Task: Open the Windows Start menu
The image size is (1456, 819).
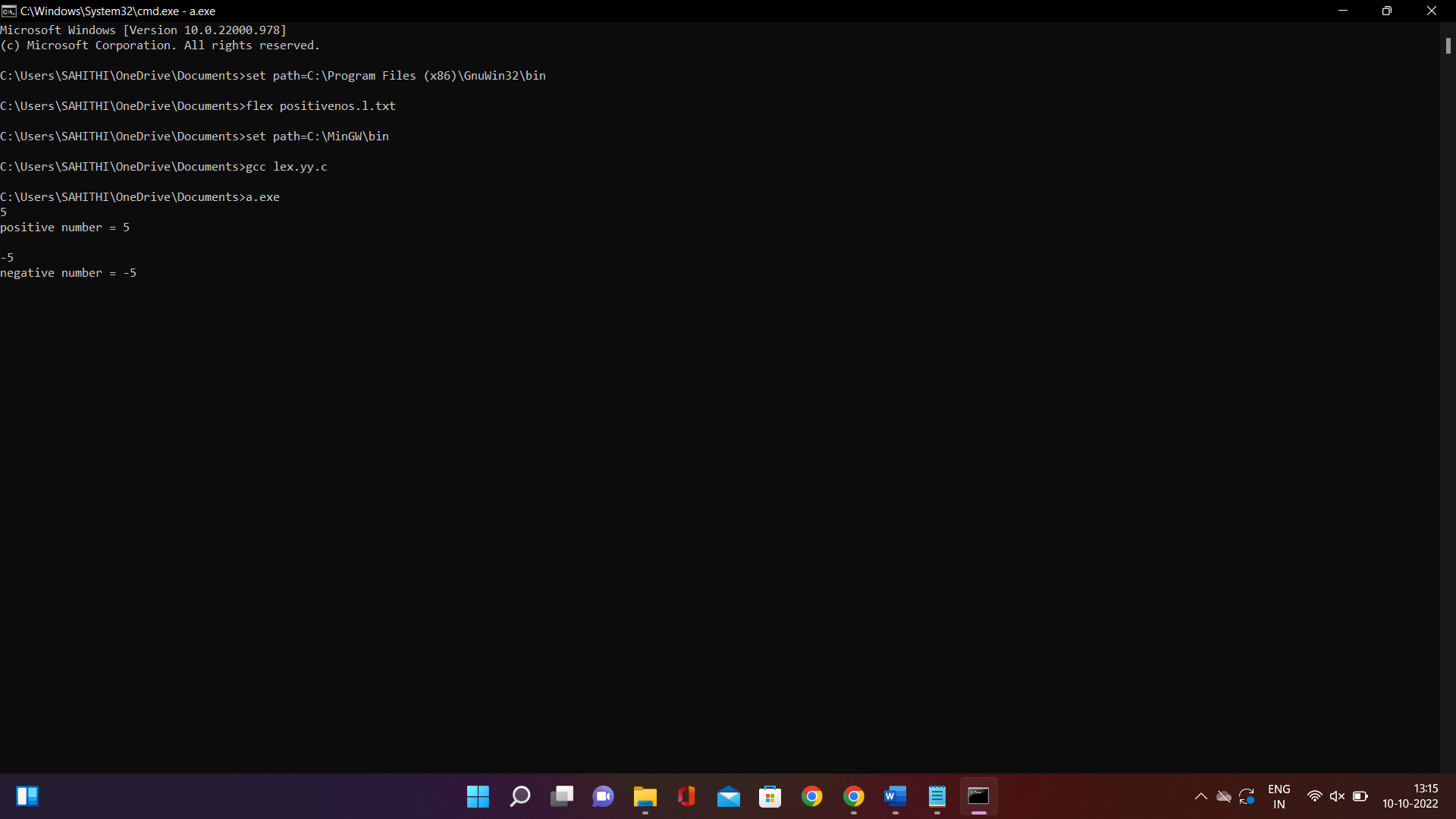Action: tap(478, 796)
